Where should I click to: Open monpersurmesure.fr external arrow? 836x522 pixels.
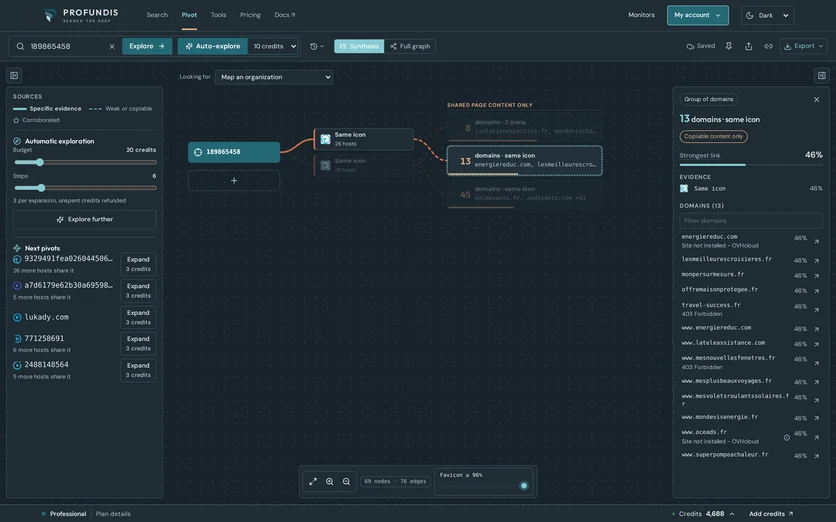point(816,276)
